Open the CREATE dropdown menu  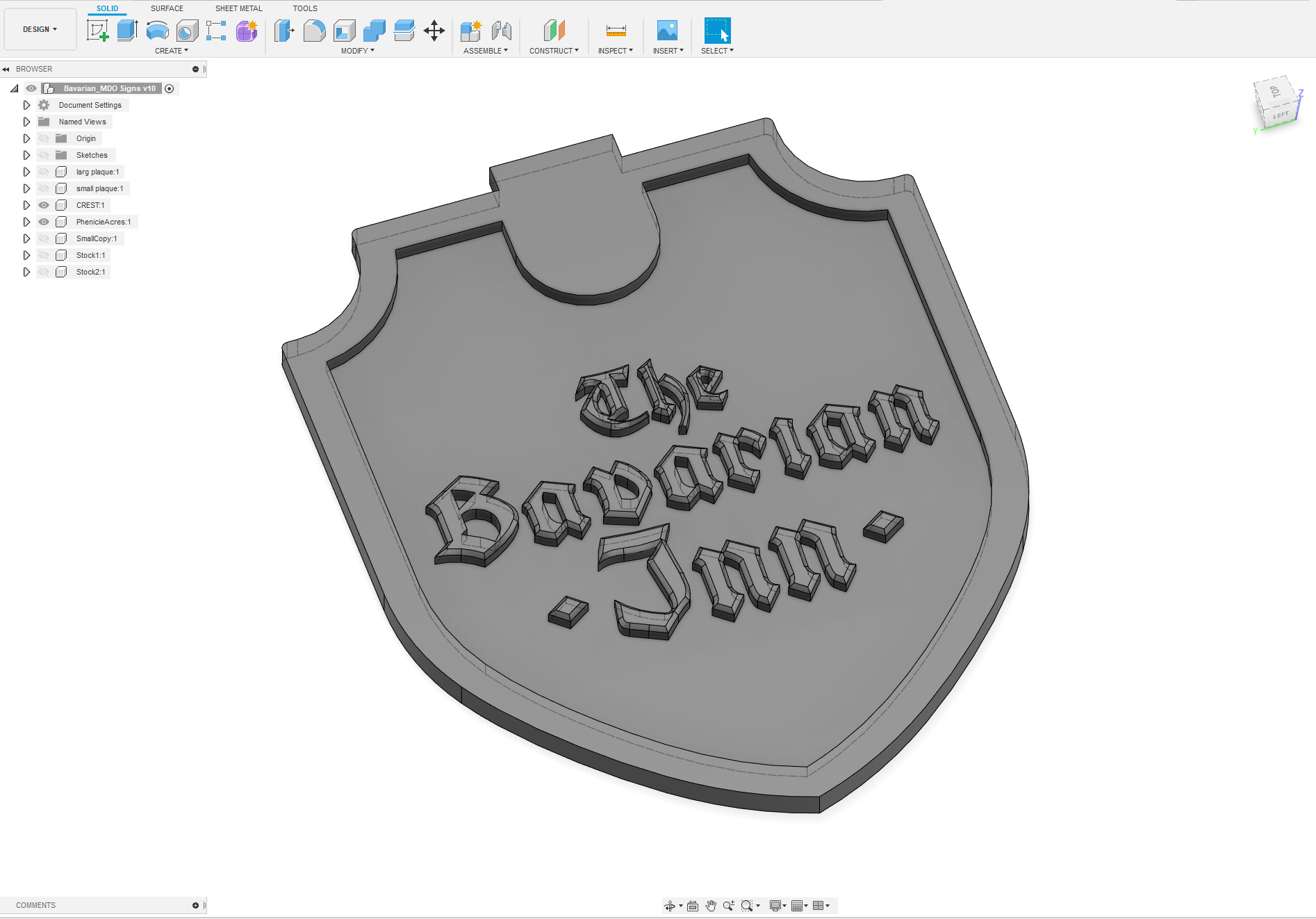(x=172, y=51)
